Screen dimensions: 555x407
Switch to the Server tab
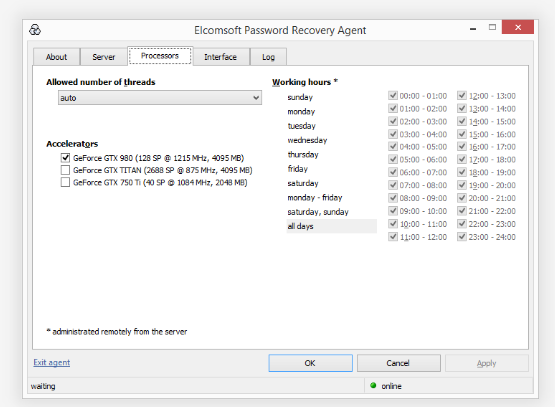[103, 57]
